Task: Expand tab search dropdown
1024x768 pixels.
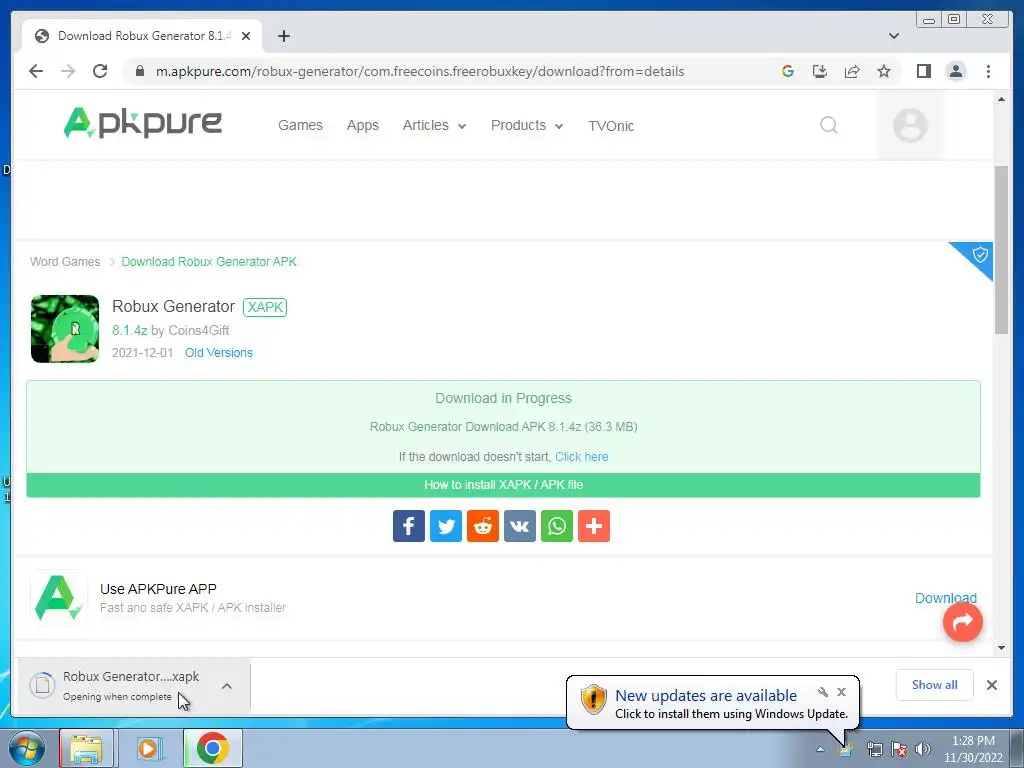Action: coord(894,36)
